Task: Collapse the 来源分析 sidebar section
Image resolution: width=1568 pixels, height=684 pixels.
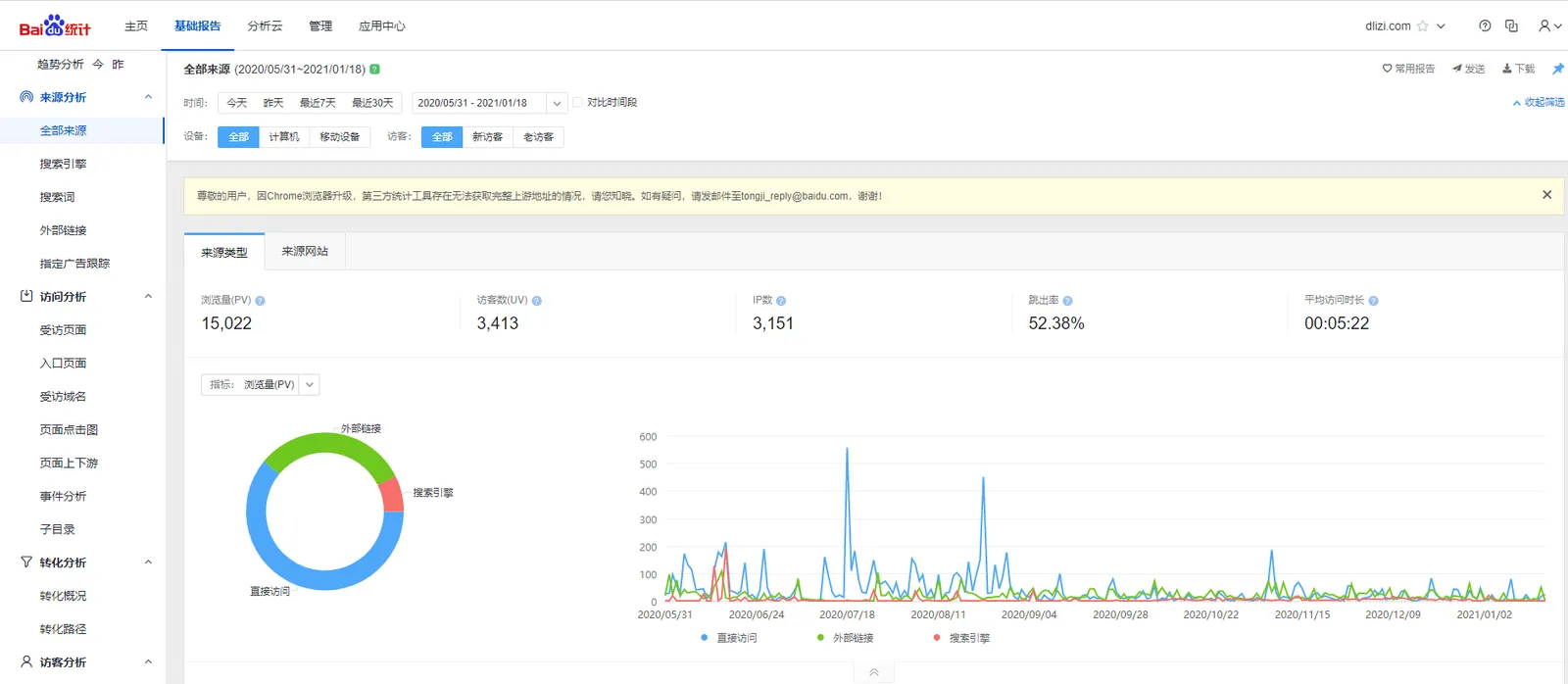Action: (148, 97)
